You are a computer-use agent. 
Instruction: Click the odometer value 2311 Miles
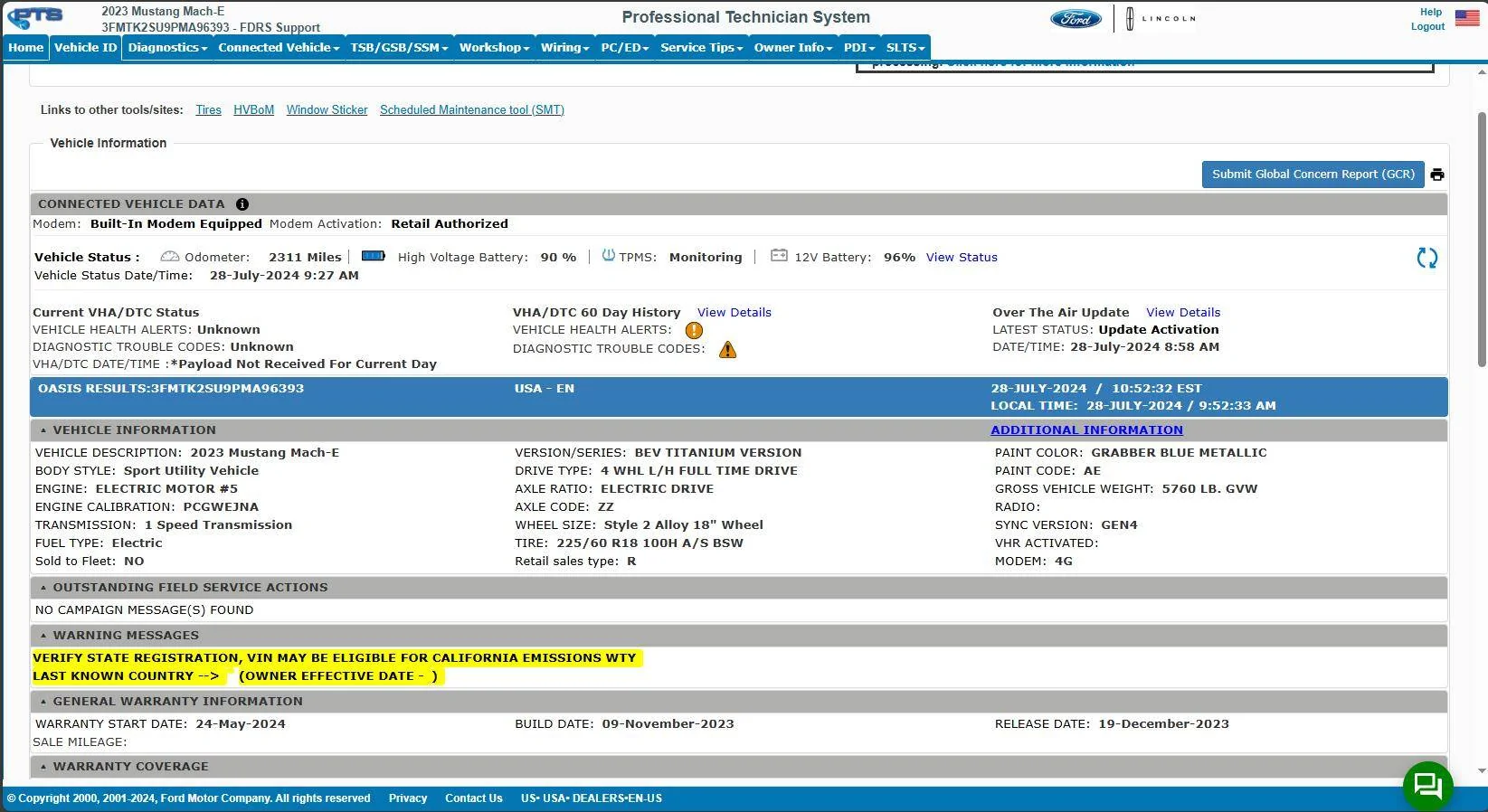305,258
